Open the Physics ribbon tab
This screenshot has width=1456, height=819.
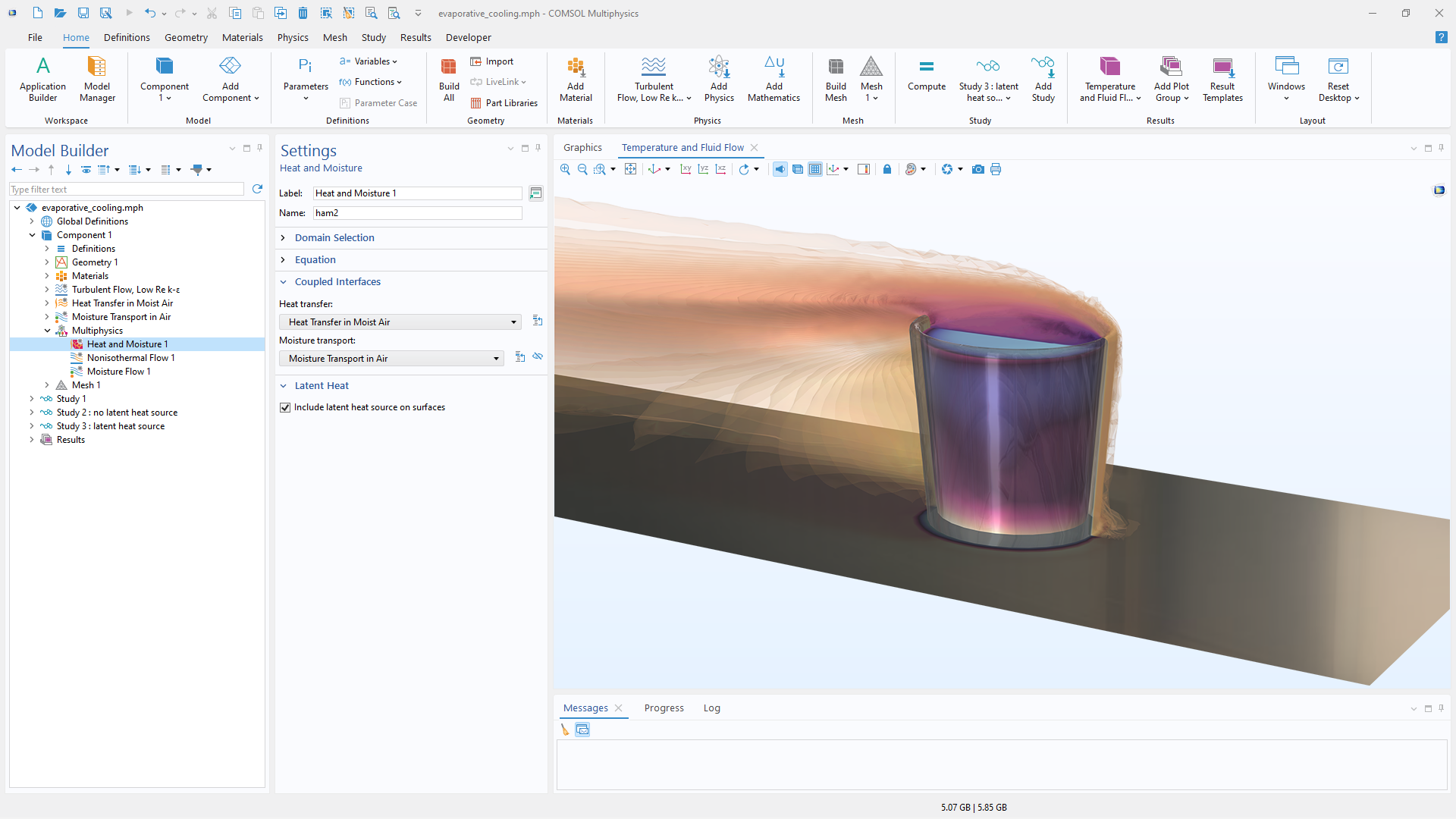click(x=292, y=37)
